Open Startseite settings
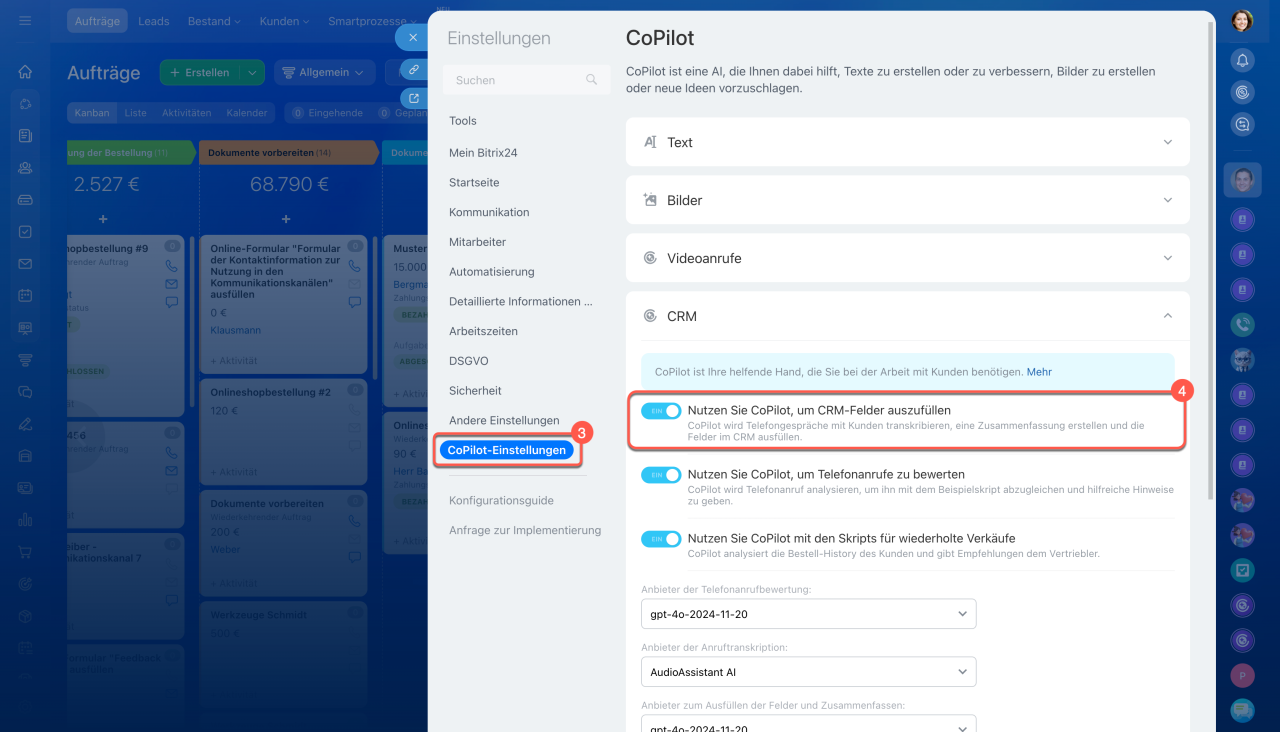This screenshot has height=732, width=1280. [474, 183]
